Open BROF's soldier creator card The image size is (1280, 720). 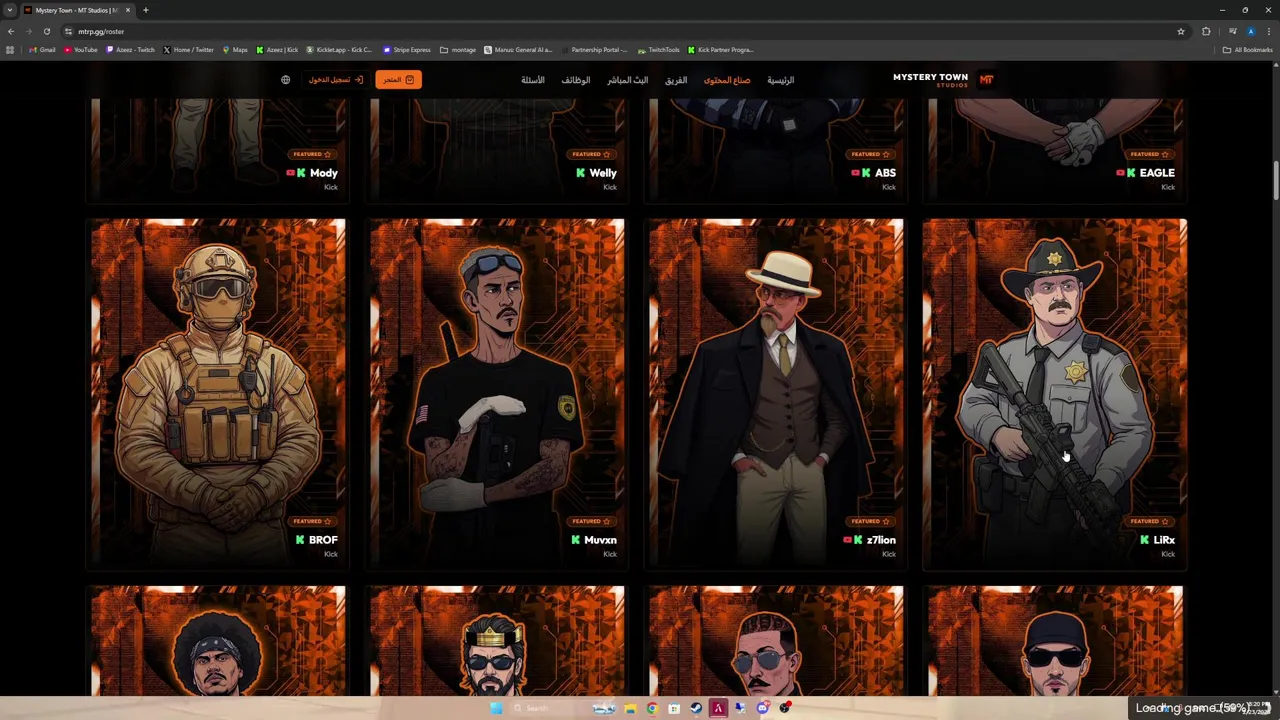[218, 393]
